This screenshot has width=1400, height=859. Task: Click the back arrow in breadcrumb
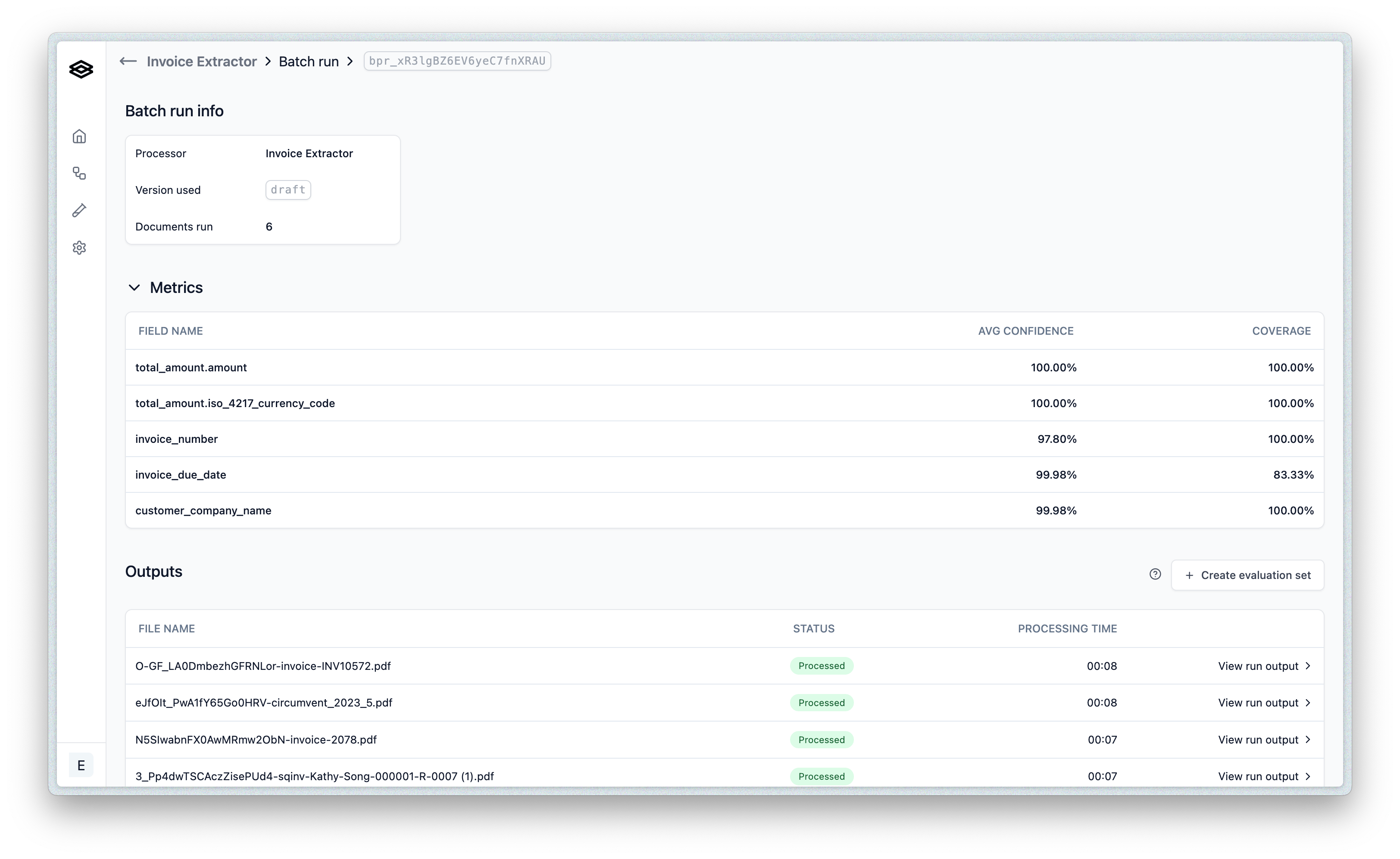tap(128, 61)
